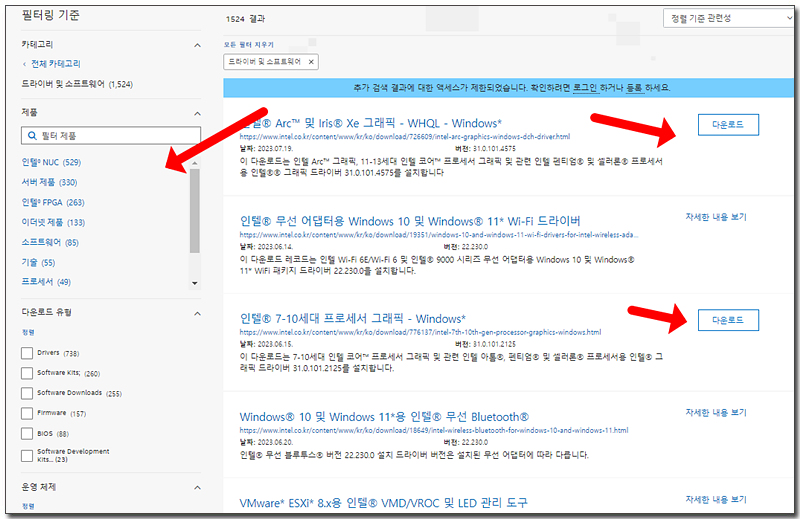Toggle Software Development Kits checkbox
This screenshot has width=800, height=519.
(27, 456)
